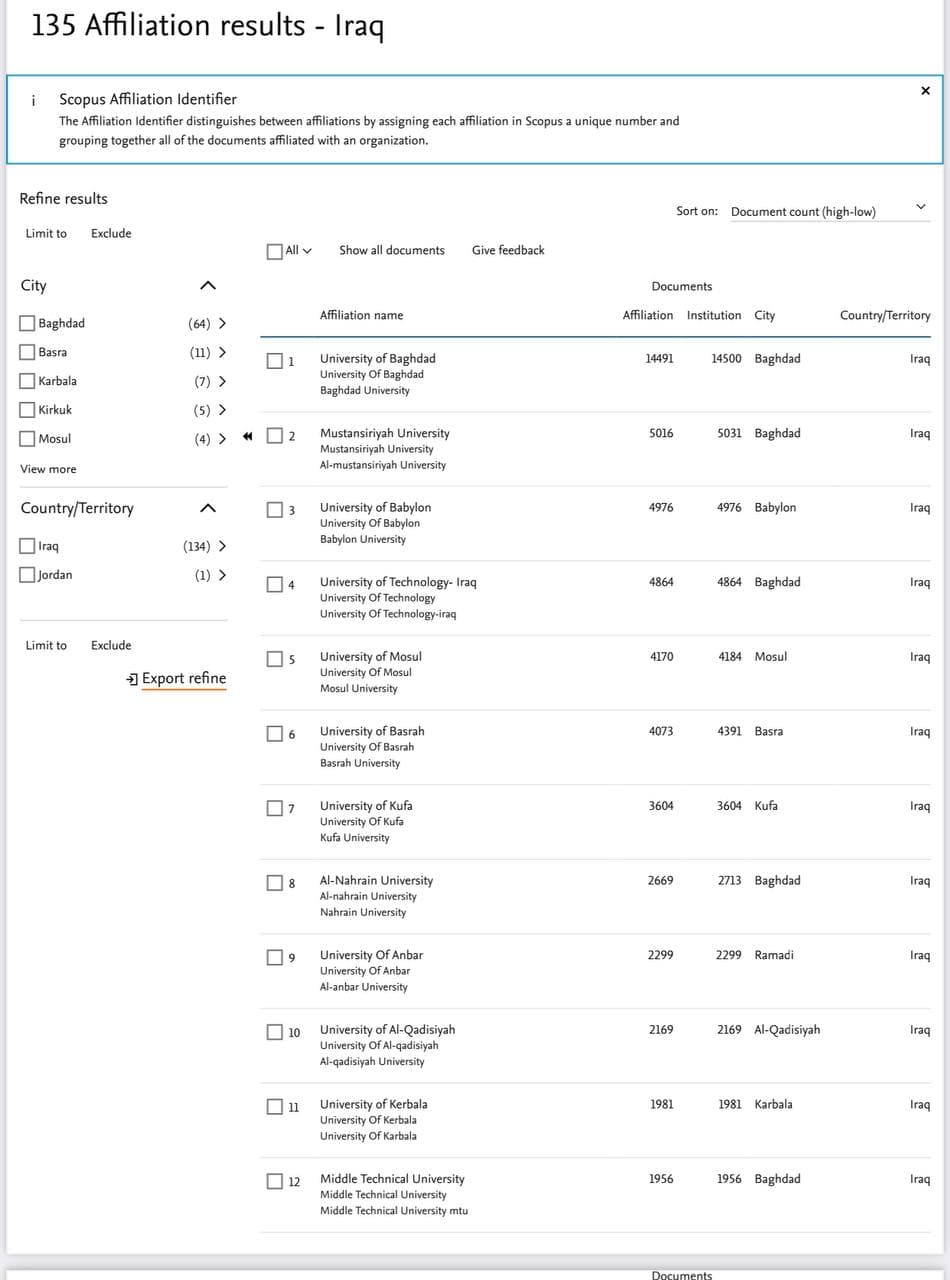
Task: Click the info icon in the banner
Action: click(x=33, y=100)
